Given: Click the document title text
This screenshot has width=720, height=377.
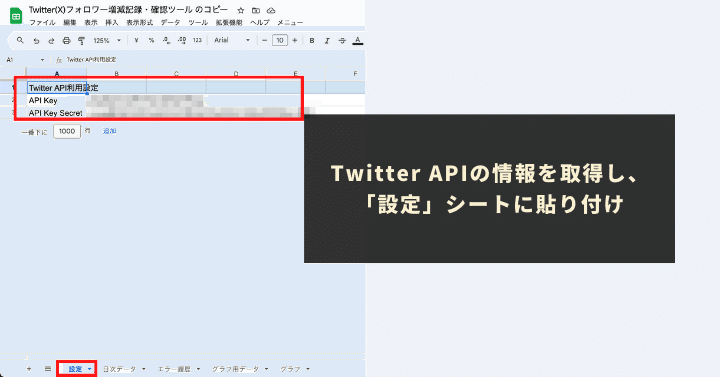Looking at the screenshot, I should pos(128,10).
